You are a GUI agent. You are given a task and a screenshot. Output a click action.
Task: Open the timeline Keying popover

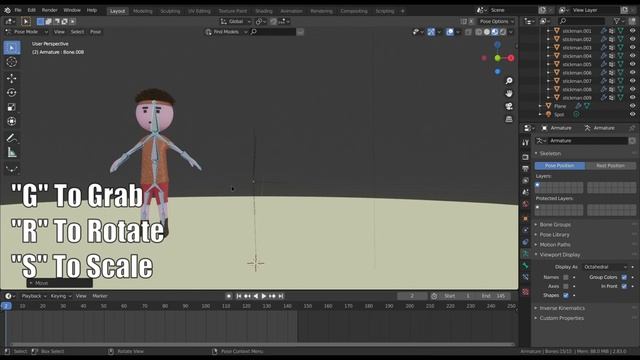point(60,296)
